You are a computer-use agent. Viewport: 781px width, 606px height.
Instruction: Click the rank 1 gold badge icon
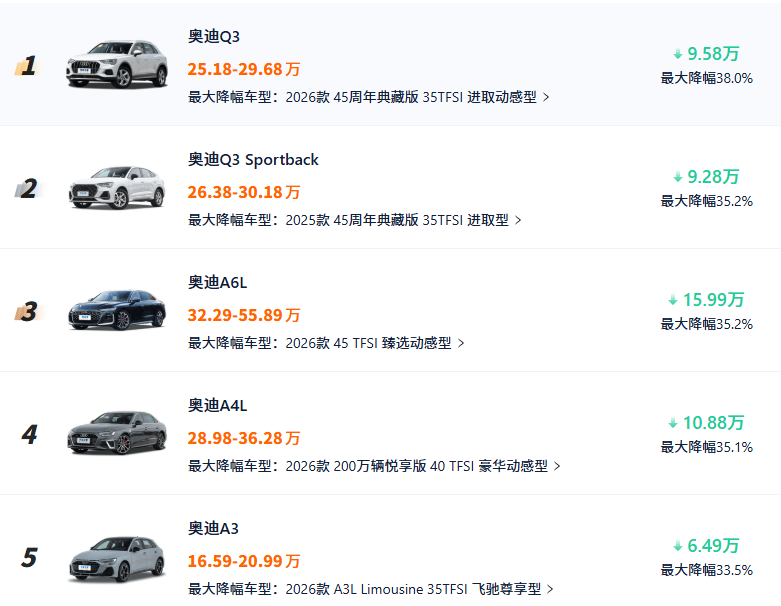28,65
